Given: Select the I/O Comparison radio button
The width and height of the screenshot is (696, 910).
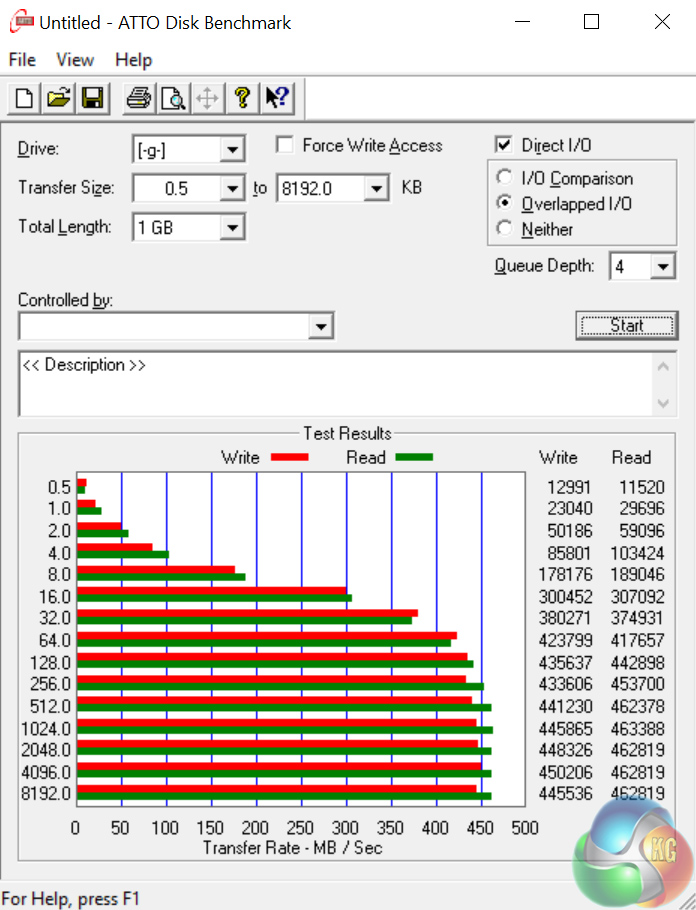Looking at the screenshot, I should (x=504, y=177).
